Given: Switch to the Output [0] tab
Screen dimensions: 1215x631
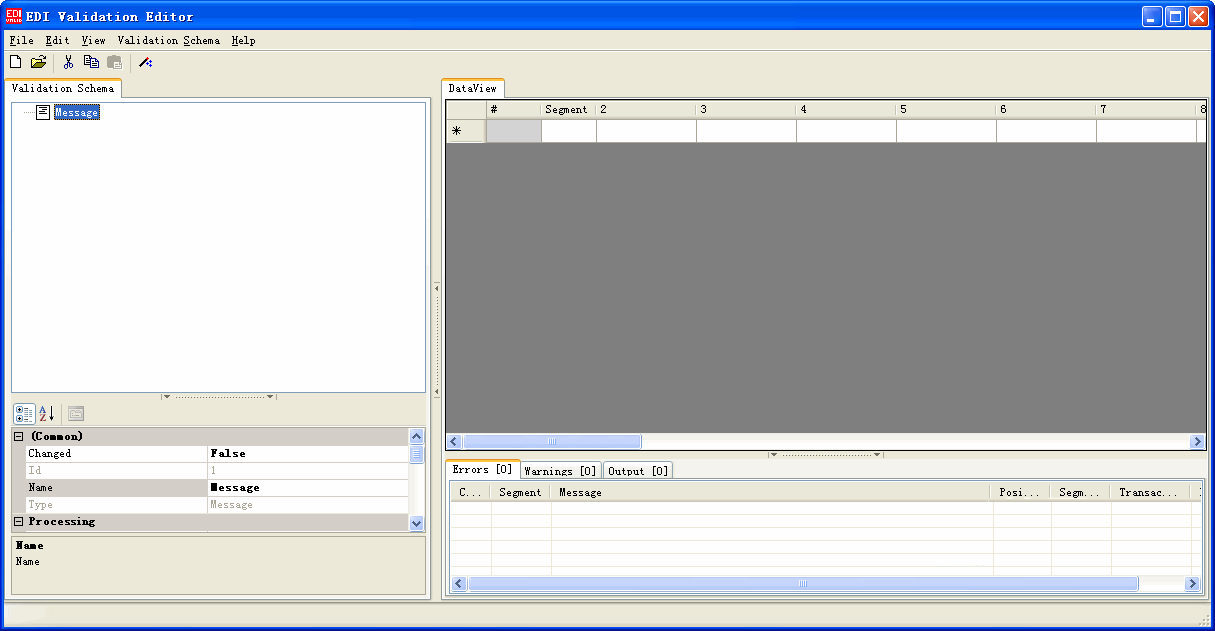Looking at the screenshot, I should click(x=638, y=471).
